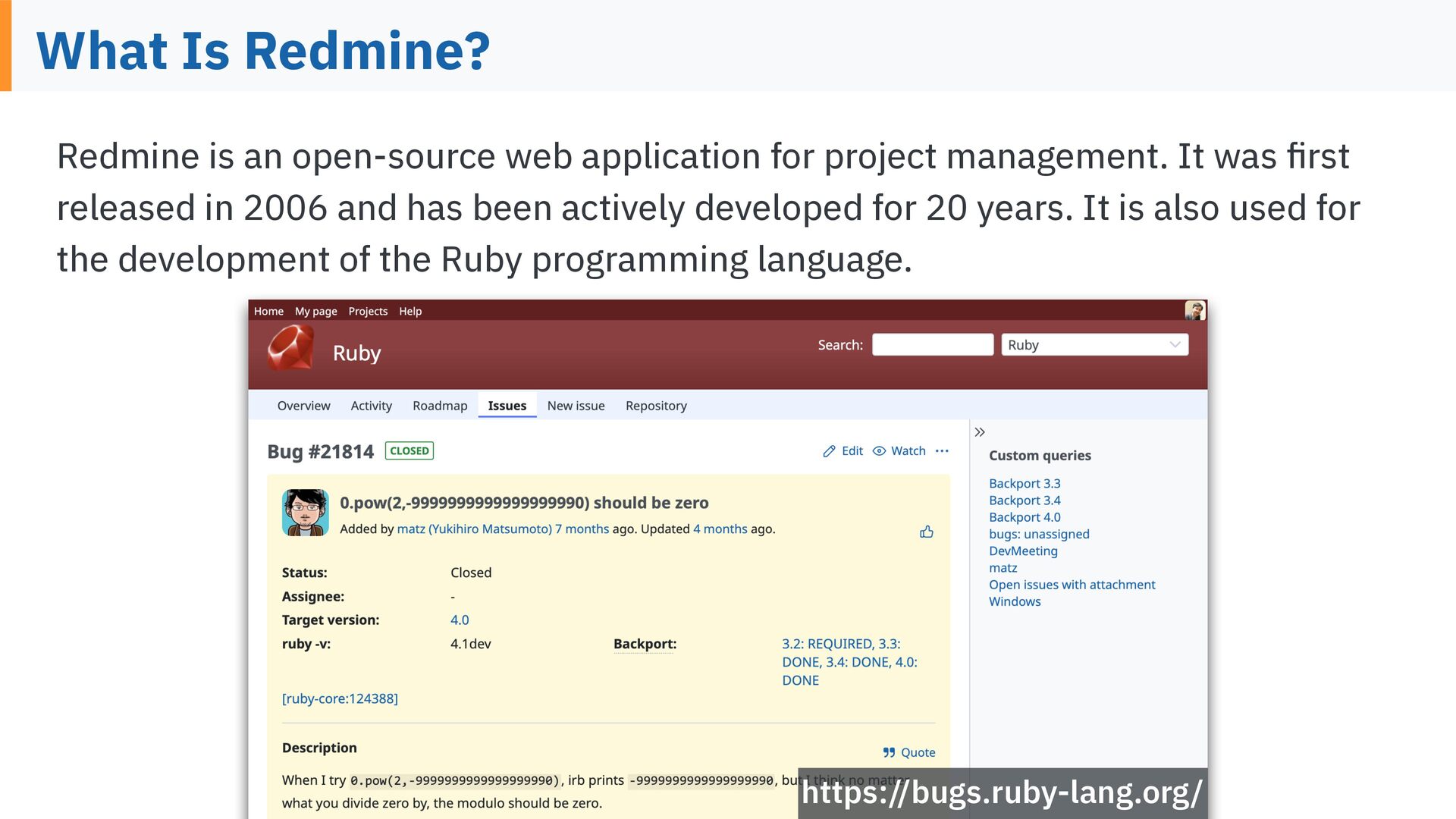The width and height of the screenshot is (1456, 819).
Task: Quote the issue description
Action: pos(909,752)
